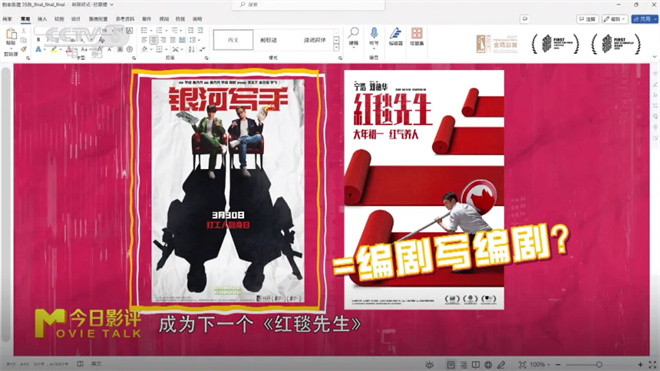Select the Format Painter brush

click(x=24, y=49)
